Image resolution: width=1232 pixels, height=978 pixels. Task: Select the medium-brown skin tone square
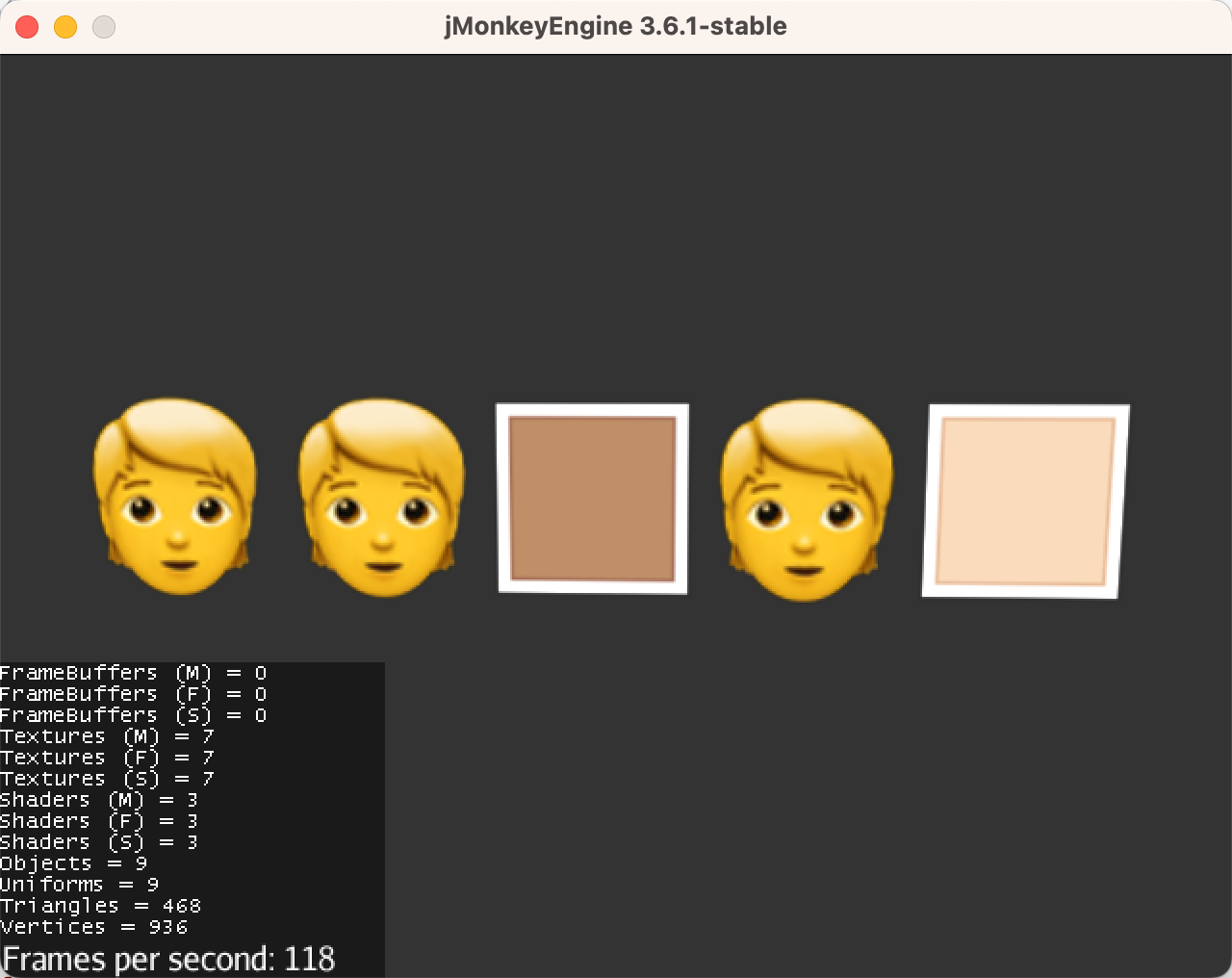pyautogui.click(x=592, y=499)
